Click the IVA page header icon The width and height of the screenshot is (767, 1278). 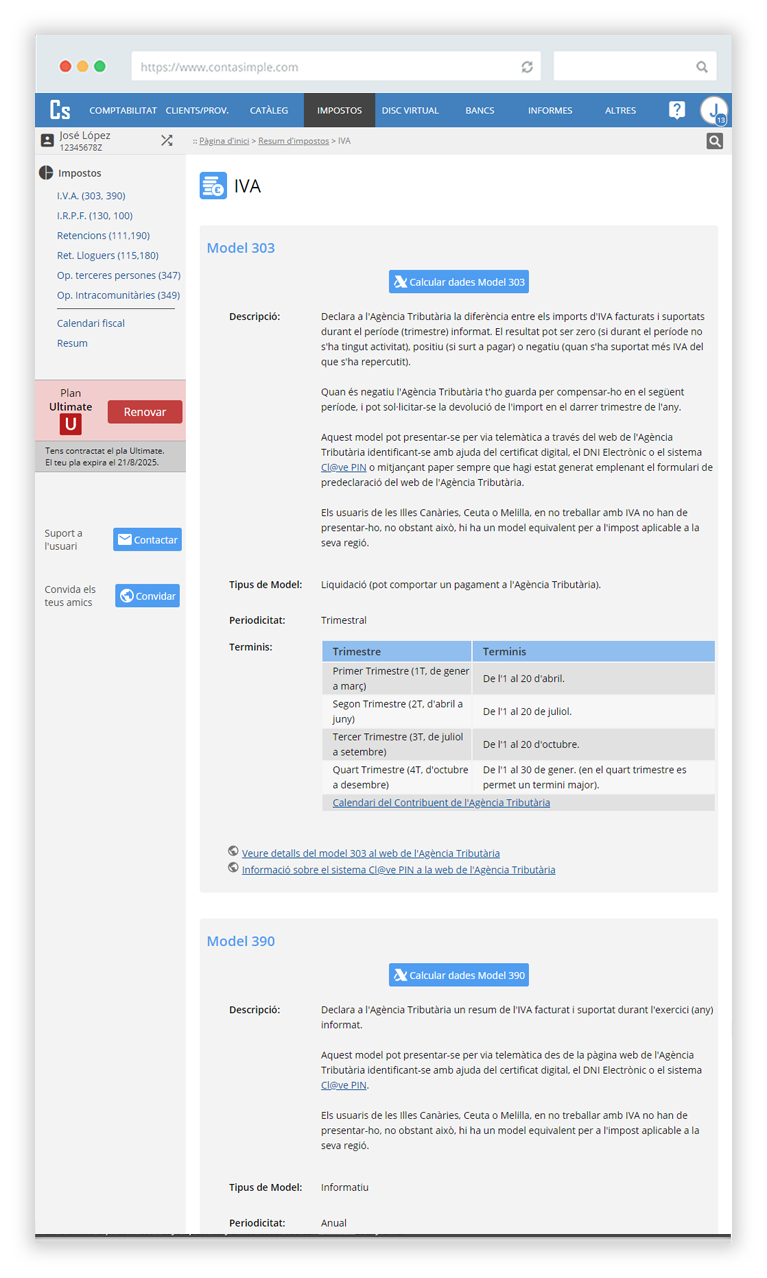click(x=213, y=186)
